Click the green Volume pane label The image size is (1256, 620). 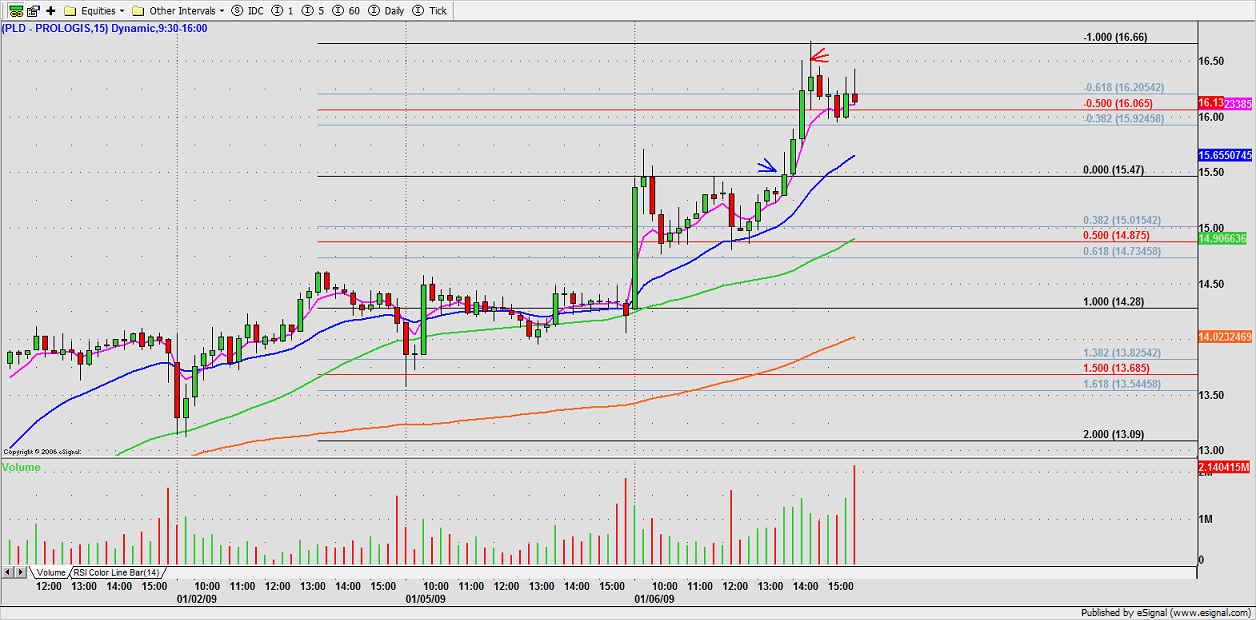[x=21, y=467]
